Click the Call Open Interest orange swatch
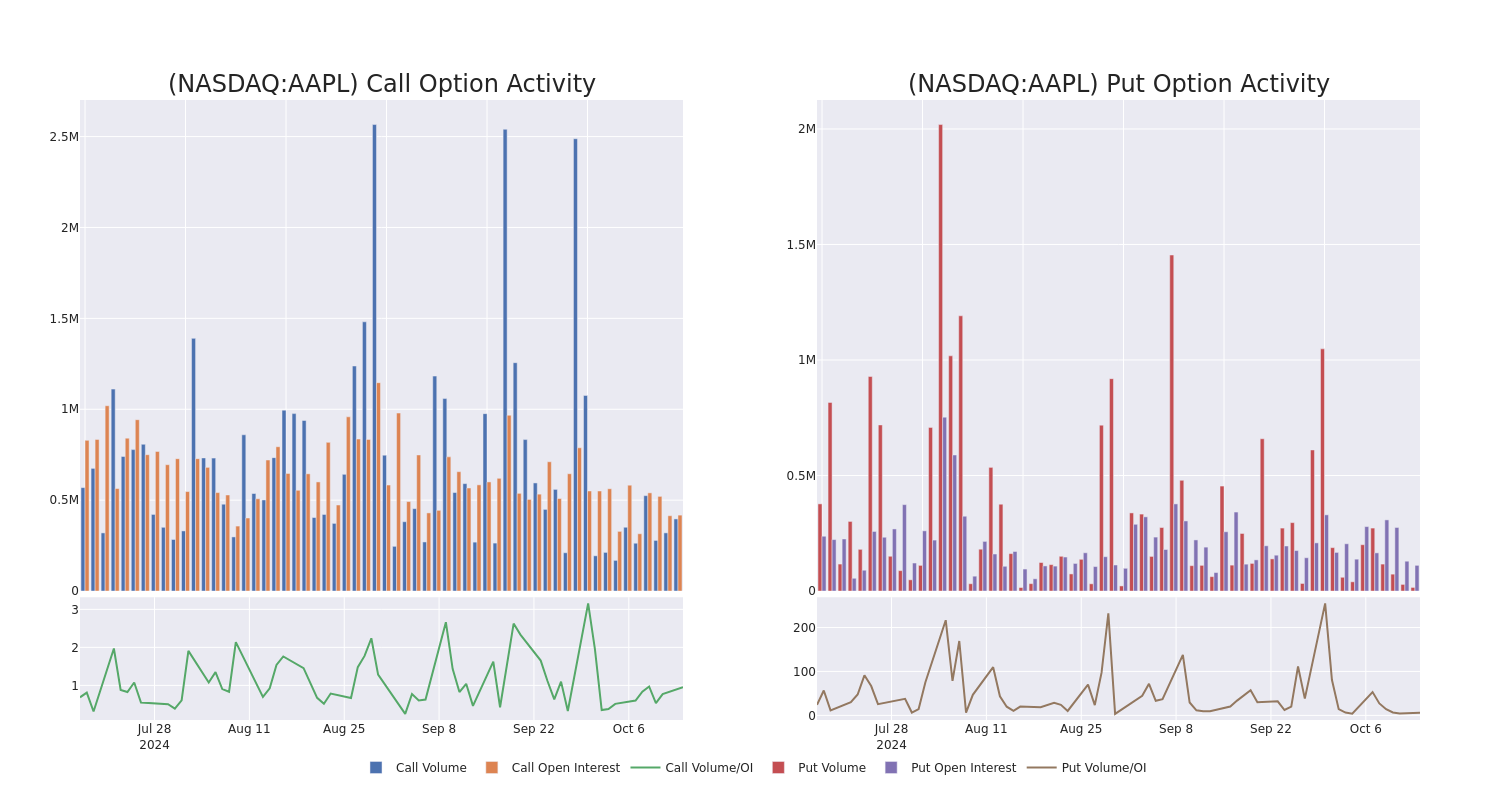The height and width of the screenshot is (800, 1500). pyautogui.click(x=492, y=768)
